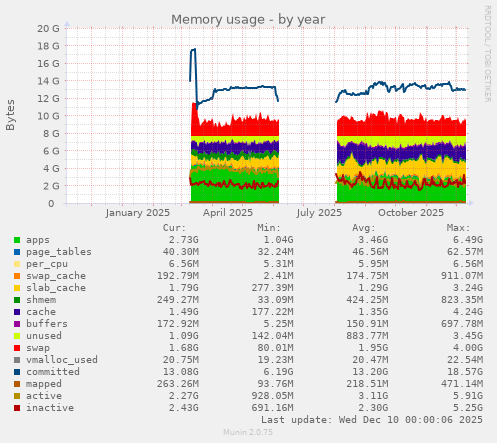Image resolution: width=497 pixels, height=443 pixels.
Task: Click the per_cpu pale yellow legend swatch
Action: [17, 264]
